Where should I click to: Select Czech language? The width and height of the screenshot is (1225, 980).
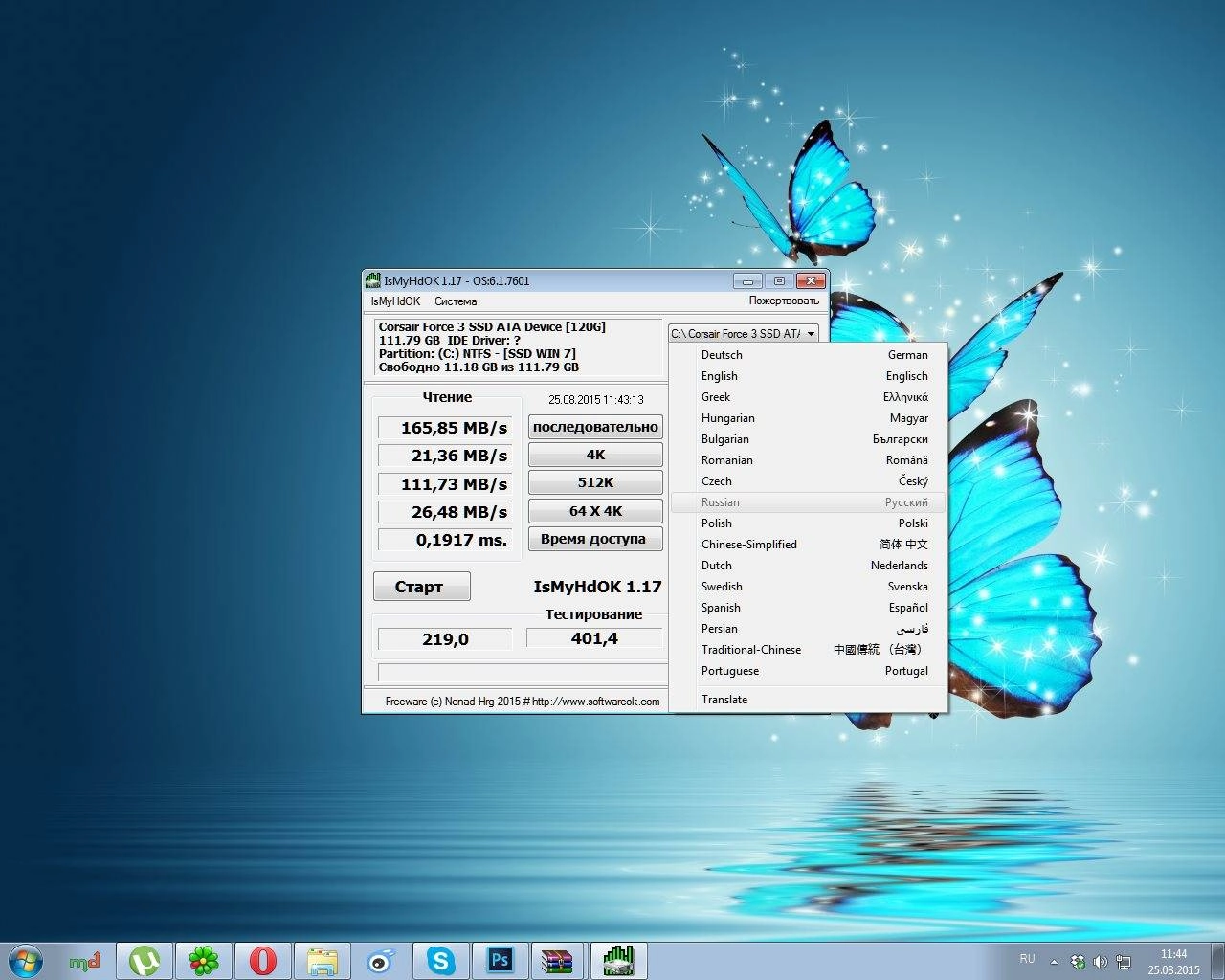pyautogui.click(x=808, y=481)
